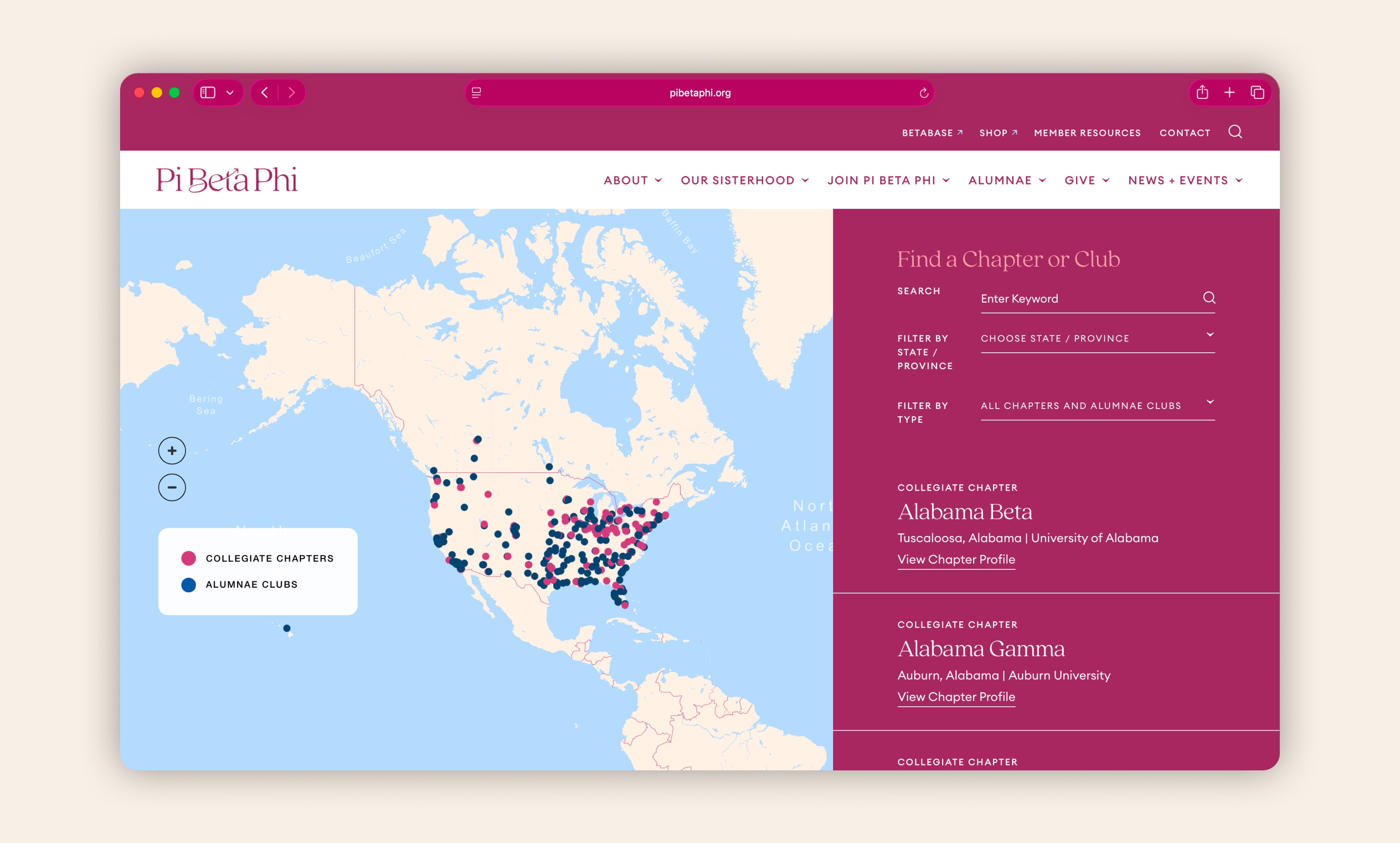1400x843 pixels.
Task: Open the Alabama Gamma chapter heading
Action: click(x=980, y=649)
